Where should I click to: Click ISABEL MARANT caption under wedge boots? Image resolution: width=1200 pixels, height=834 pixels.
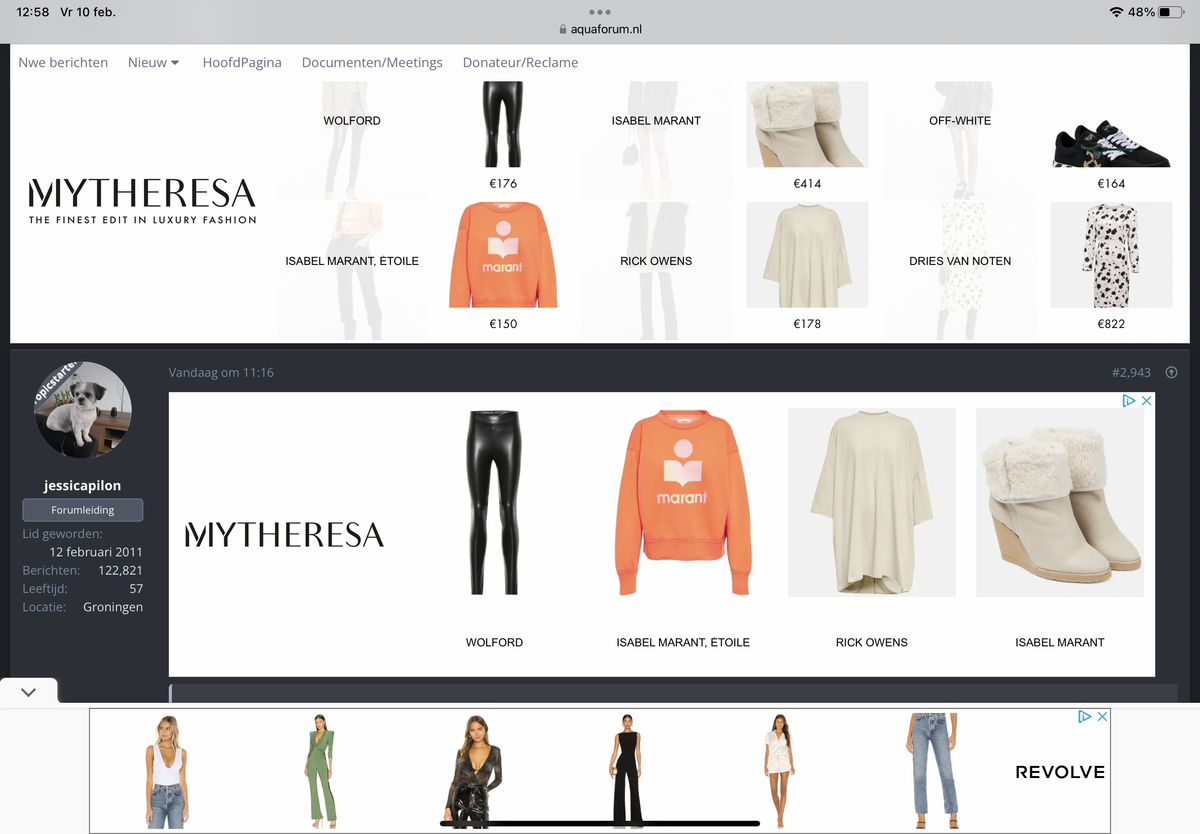(1060, 642)
